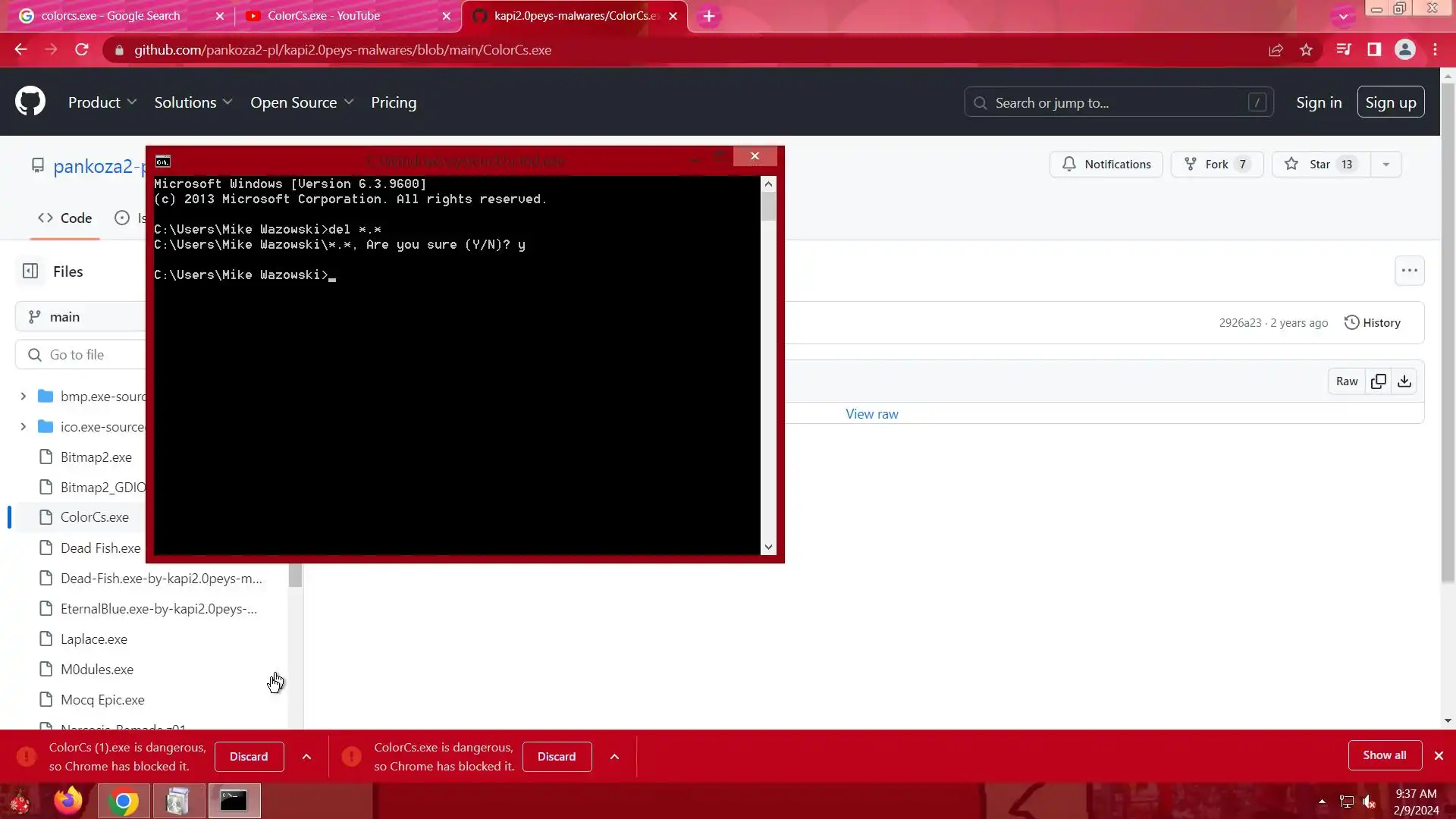This screenshot has height=819, width=1456.
Task: Collapse the Files side panel icon
Action: pos(30,271)
